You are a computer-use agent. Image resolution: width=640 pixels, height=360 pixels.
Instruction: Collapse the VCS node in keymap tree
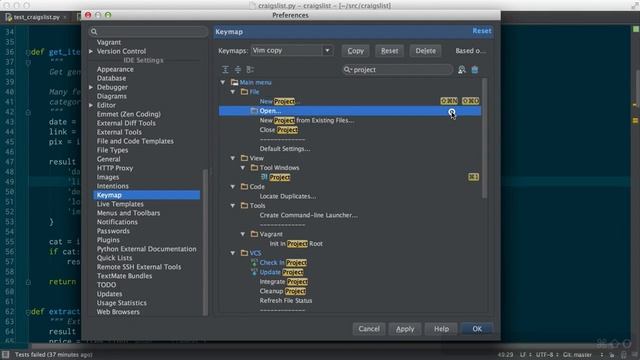(x=233, y=253)
